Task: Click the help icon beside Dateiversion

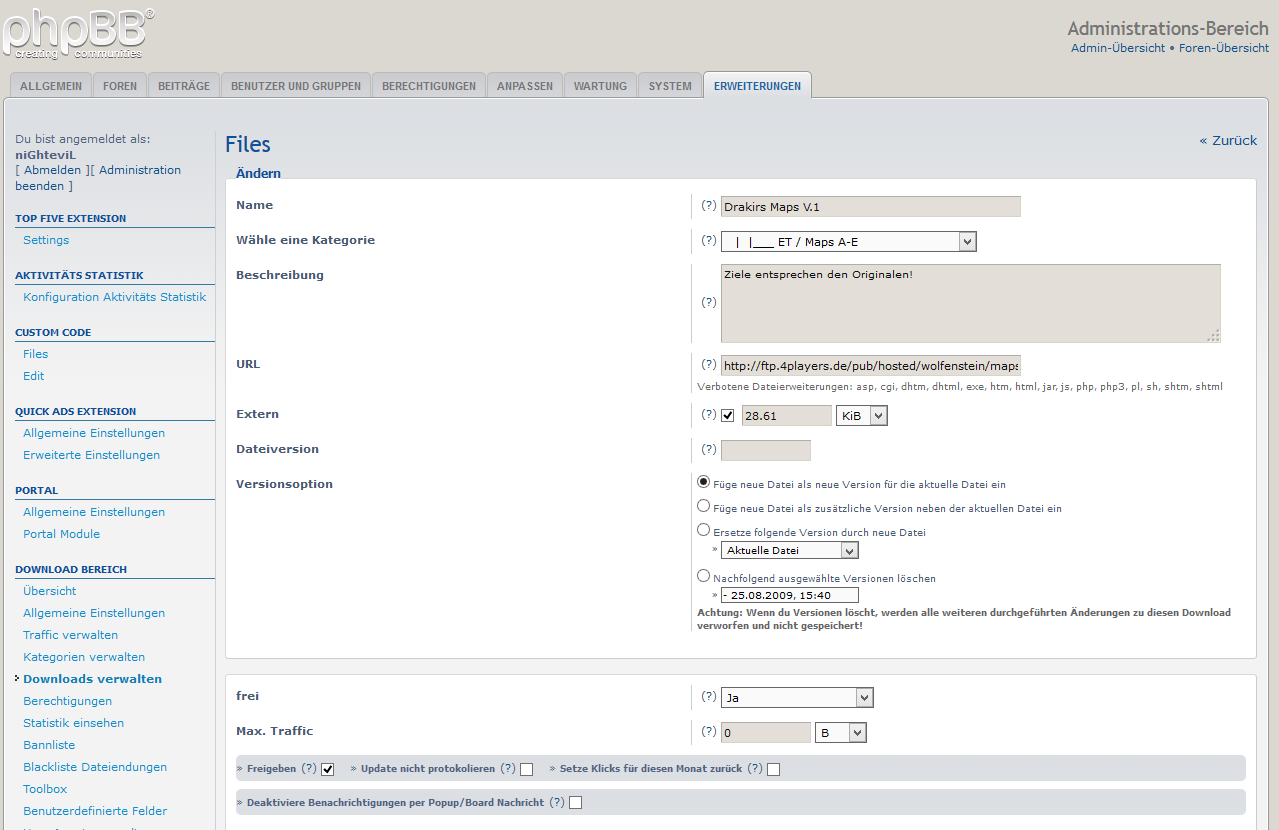Action: (x=708, y=449)
